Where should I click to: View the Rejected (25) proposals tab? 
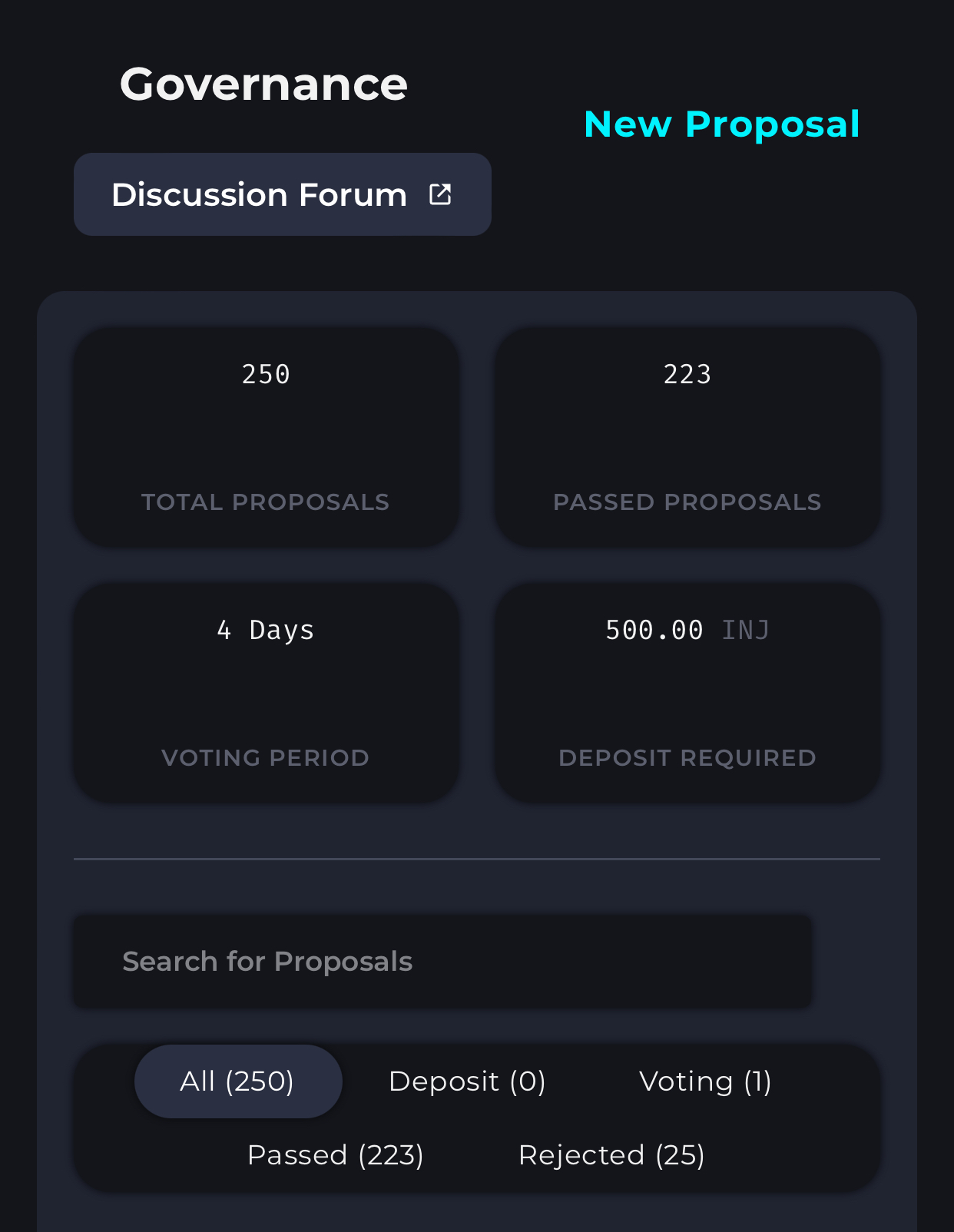[x=611, y=1155]
